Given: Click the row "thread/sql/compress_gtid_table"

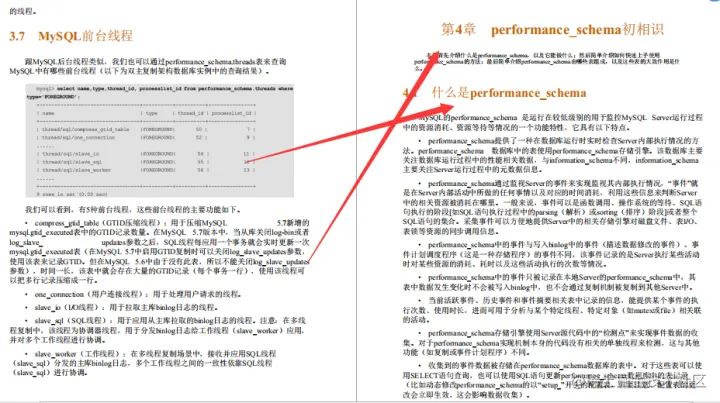Looking at the screenshot, I should [x=146, y=129].
